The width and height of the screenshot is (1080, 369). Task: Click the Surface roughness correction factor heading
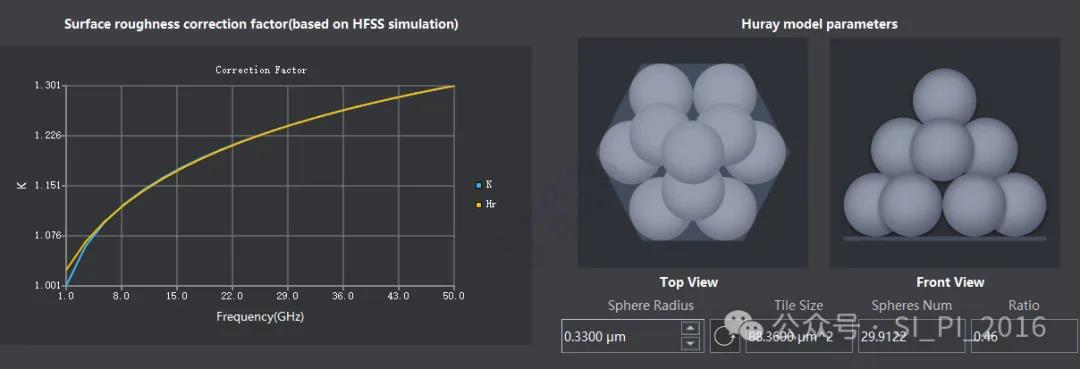pyautogui.click(x=261, y=24)
